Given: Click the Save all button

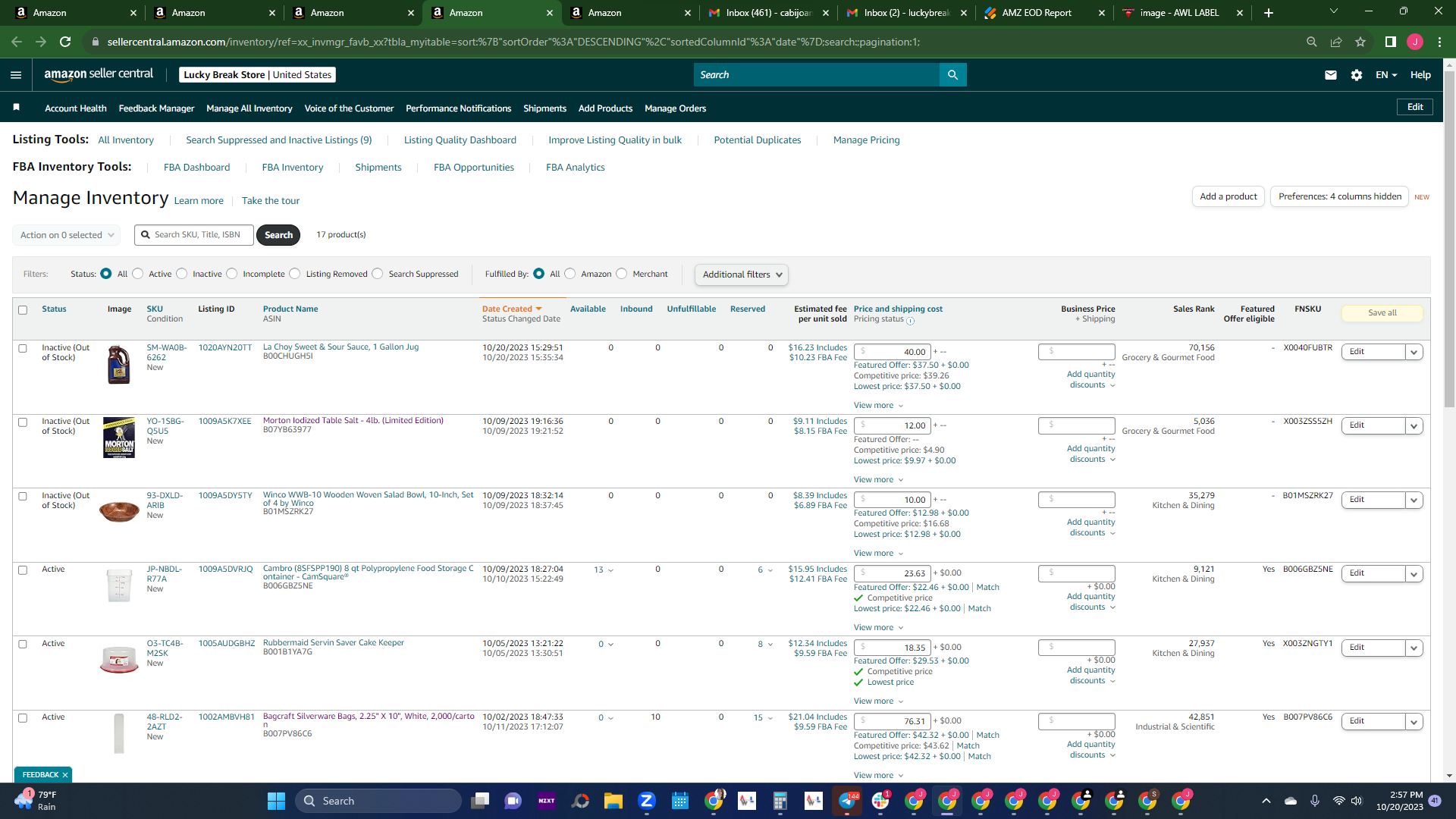Looking at the screenshot, I should point(1382,313).
